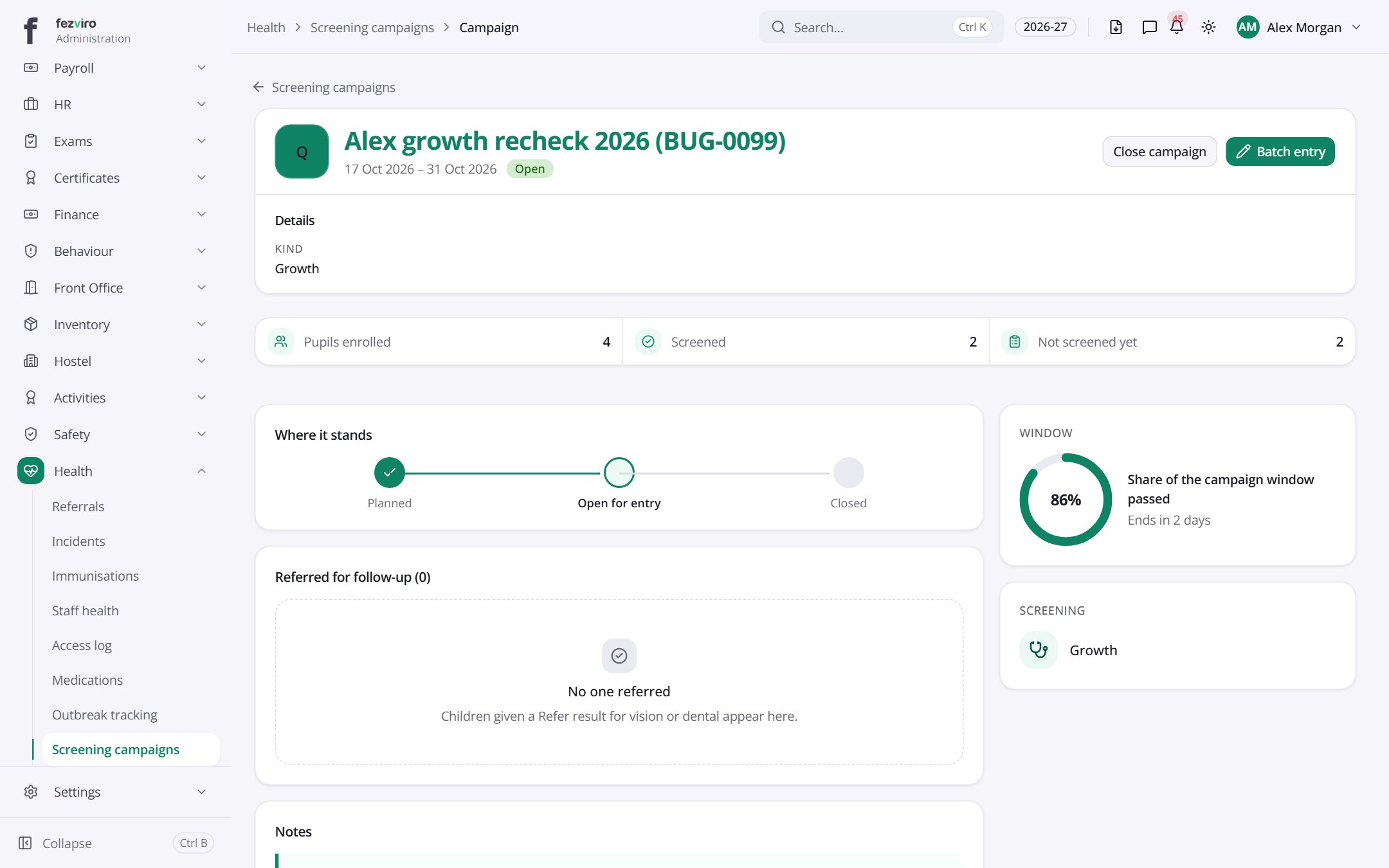Click the campaign Q badge icon
1389x868 pixels.
pos(302,152)
